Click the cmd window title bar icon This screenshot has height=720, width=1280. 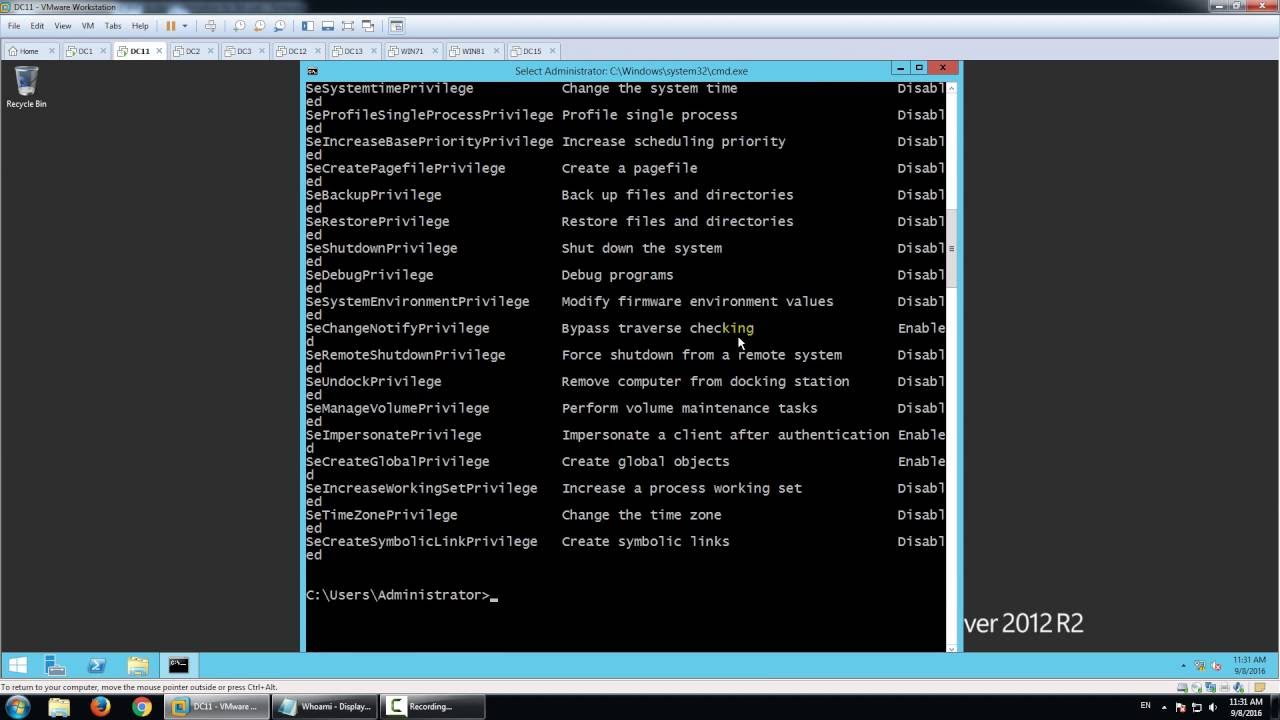[x=313, y=70]
